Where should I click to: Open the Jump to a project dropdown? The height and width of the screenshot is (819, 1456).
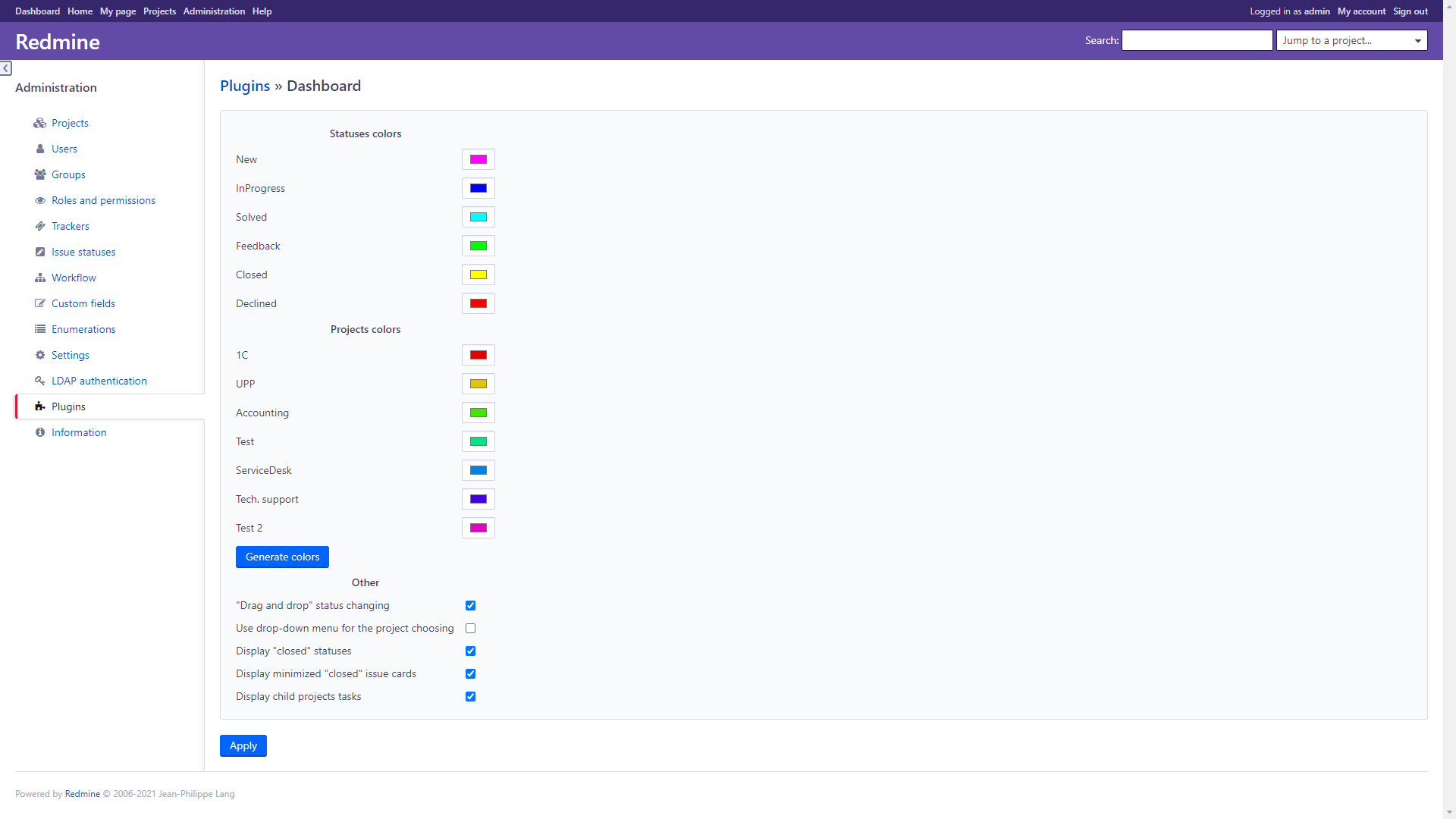(x=1351, y=40)
